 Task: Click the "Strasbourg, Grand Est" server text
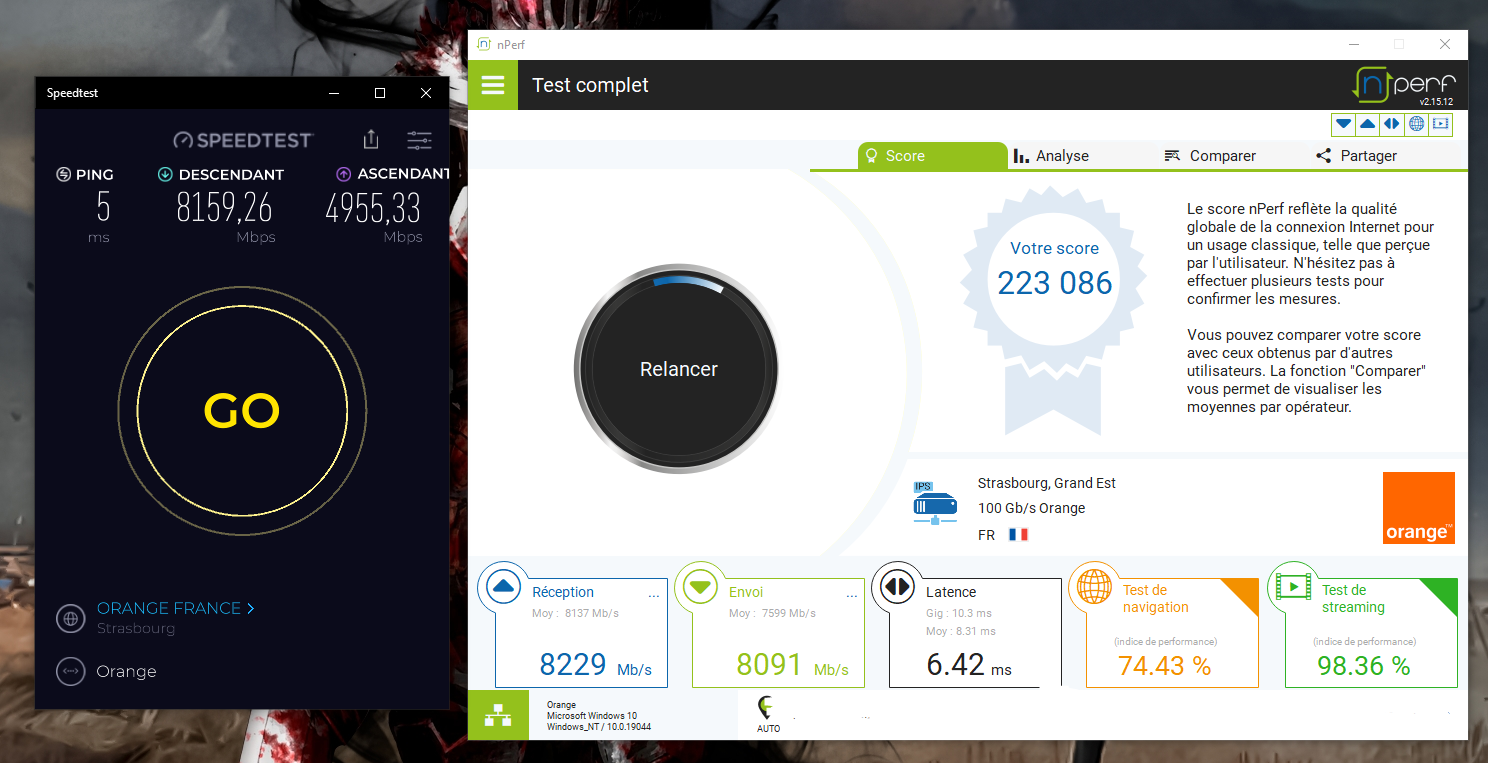click(x=1047, y=483)
